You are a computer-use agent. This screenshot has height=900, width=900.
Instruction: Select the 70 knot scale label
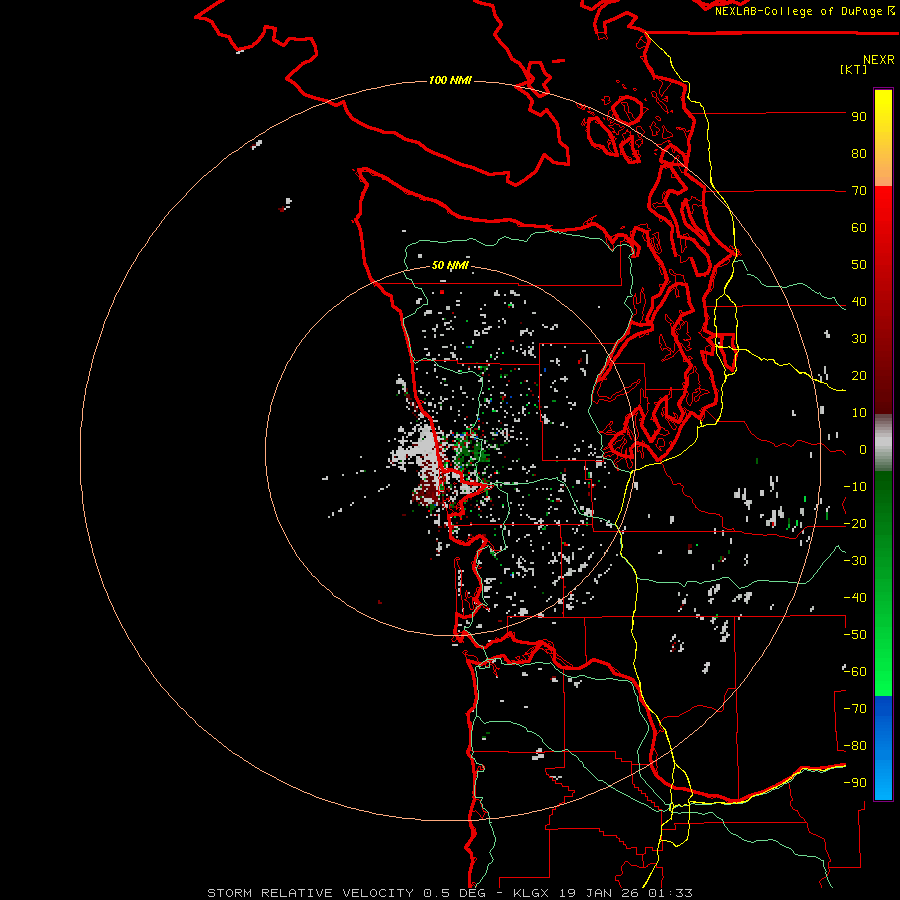coord(859,191)
